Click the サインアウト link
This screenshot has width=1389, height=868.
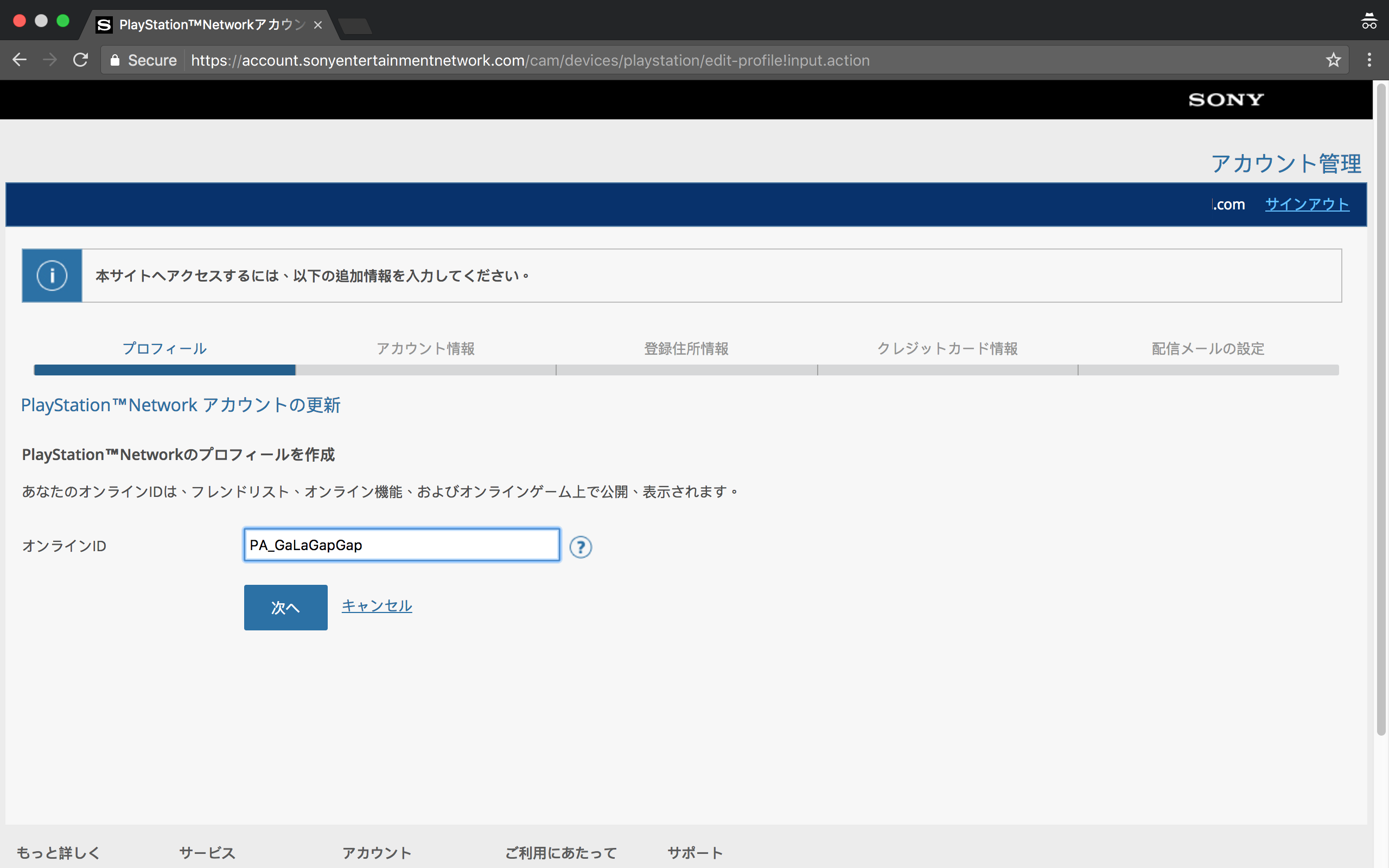point(1307,205)
